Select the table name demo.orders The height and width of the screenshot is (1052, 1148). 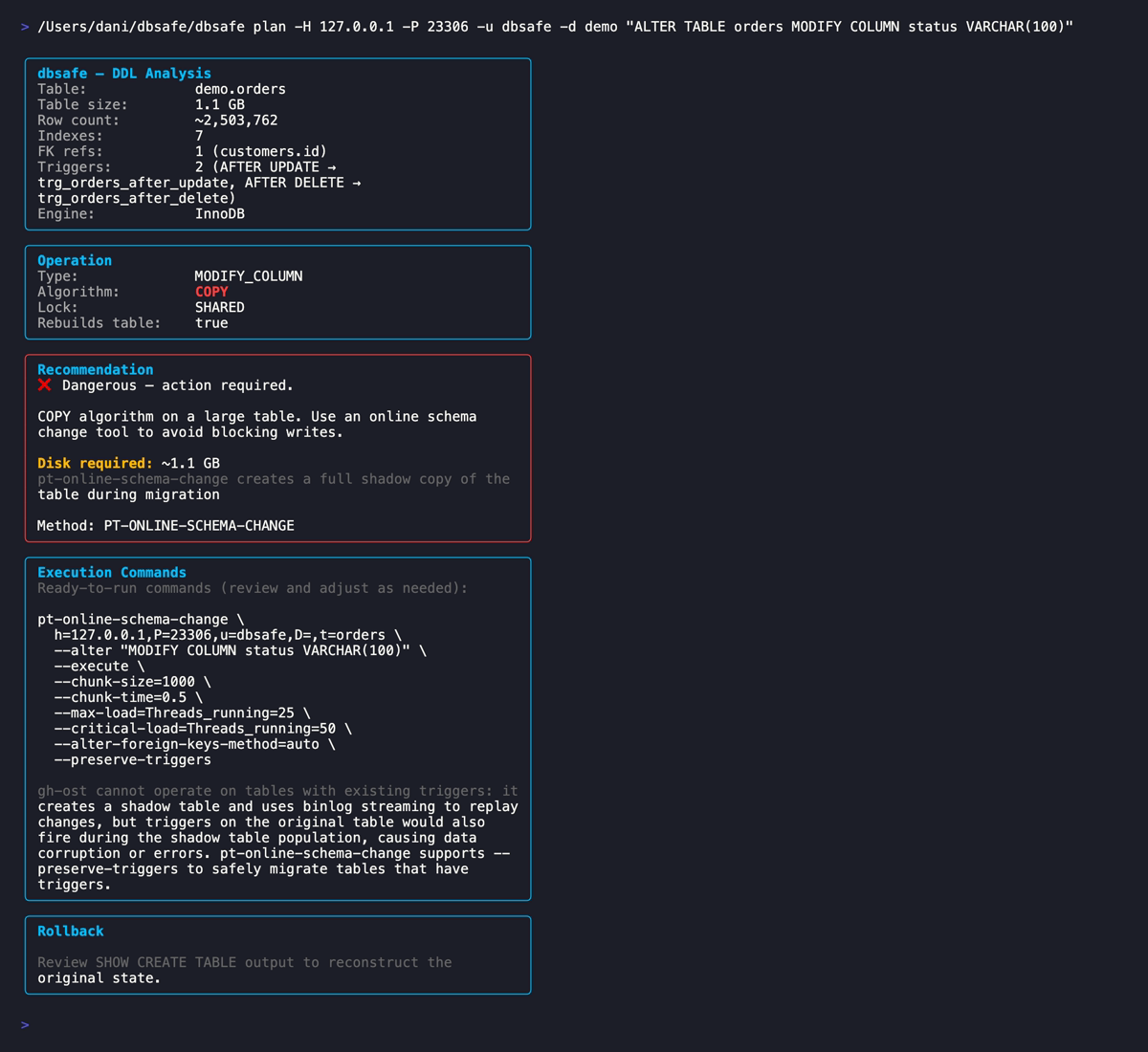pos(238,88)
